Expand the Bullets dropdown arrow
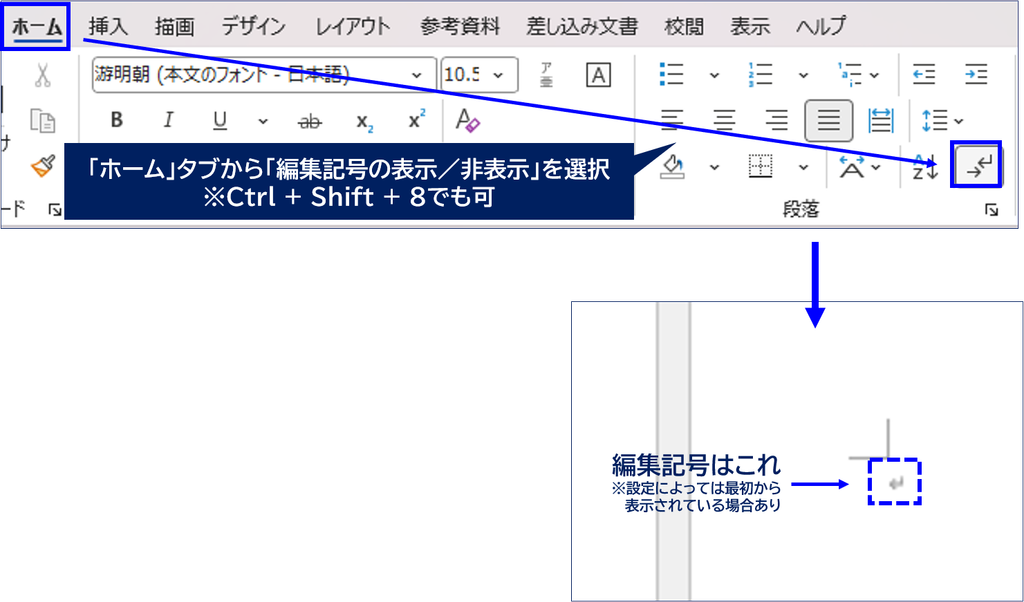Screen dimensions: 1024x602 [x=714, y=76]
